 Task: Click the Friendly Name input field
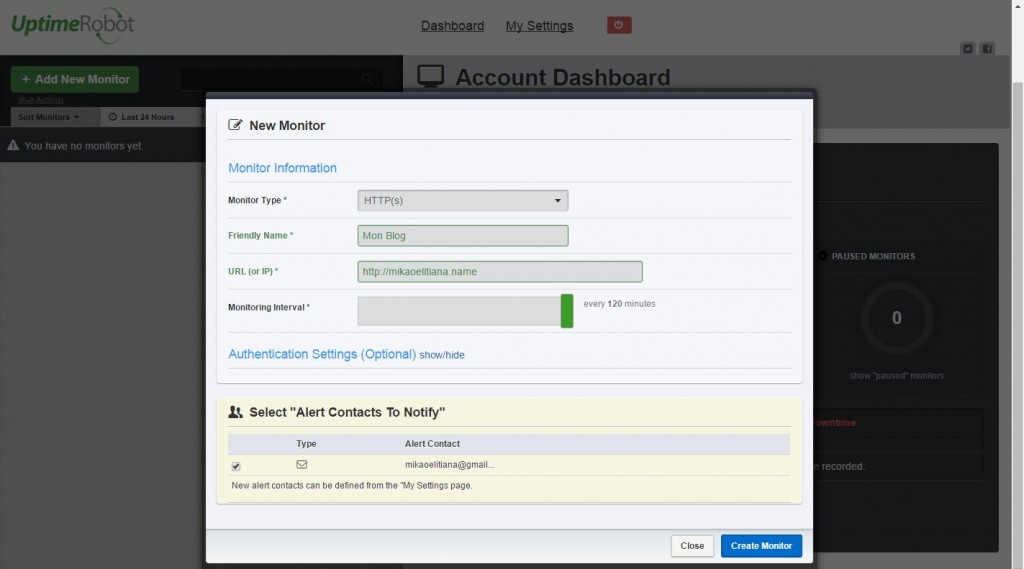[x=463, y=236]
